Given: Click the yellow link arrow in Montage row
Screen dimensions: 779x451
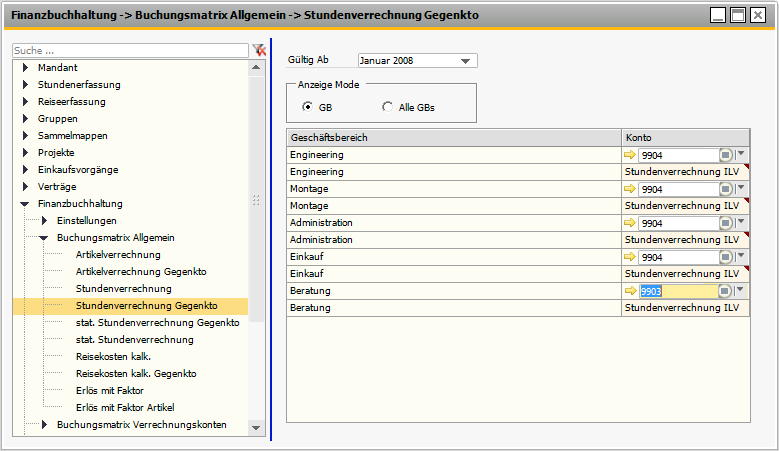Looking at the screenshot, I should pyautogui.click(x=630, y=189).
